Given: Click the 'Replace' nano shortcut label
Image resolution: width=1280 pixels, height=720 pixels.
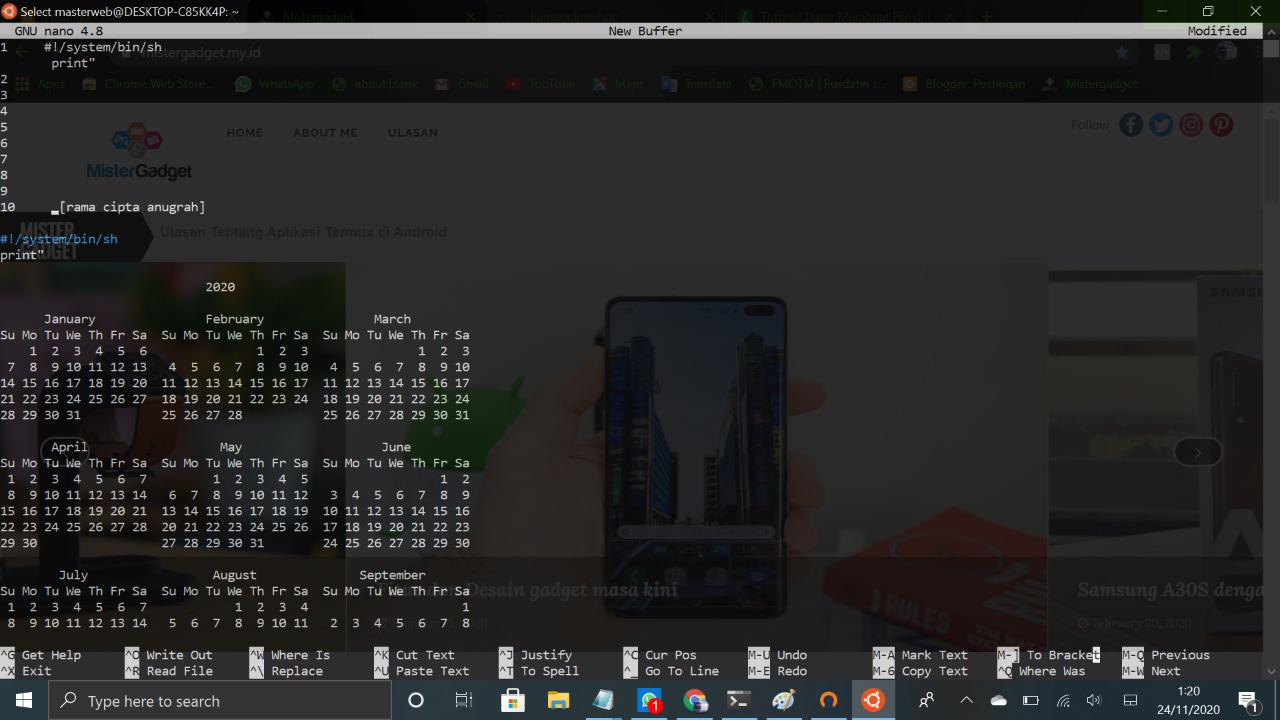Looking at the screenshot, I should point(297,671).
